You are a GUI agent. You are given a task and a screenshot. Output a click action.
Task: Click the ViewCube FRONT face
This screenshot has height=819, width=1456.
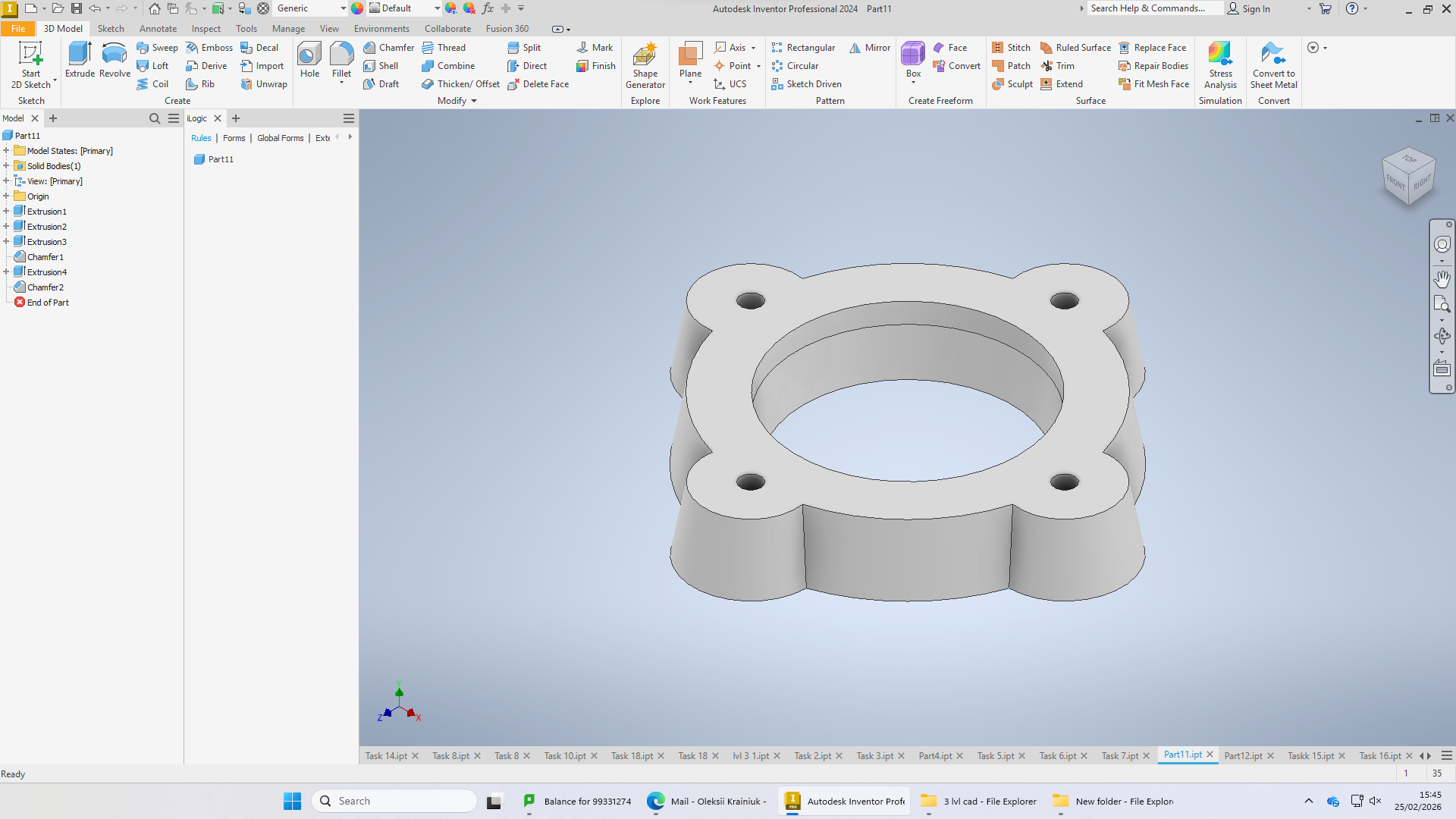1395,182
